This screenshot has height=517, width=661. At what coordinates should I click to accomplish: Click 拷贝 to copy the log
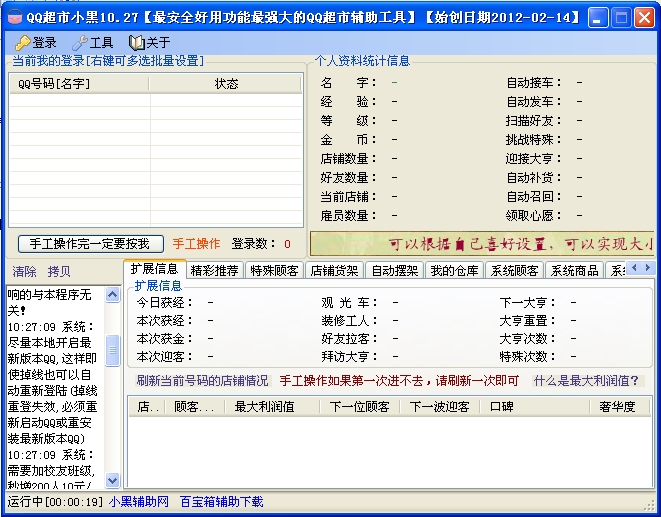click(x=59, y=272)
